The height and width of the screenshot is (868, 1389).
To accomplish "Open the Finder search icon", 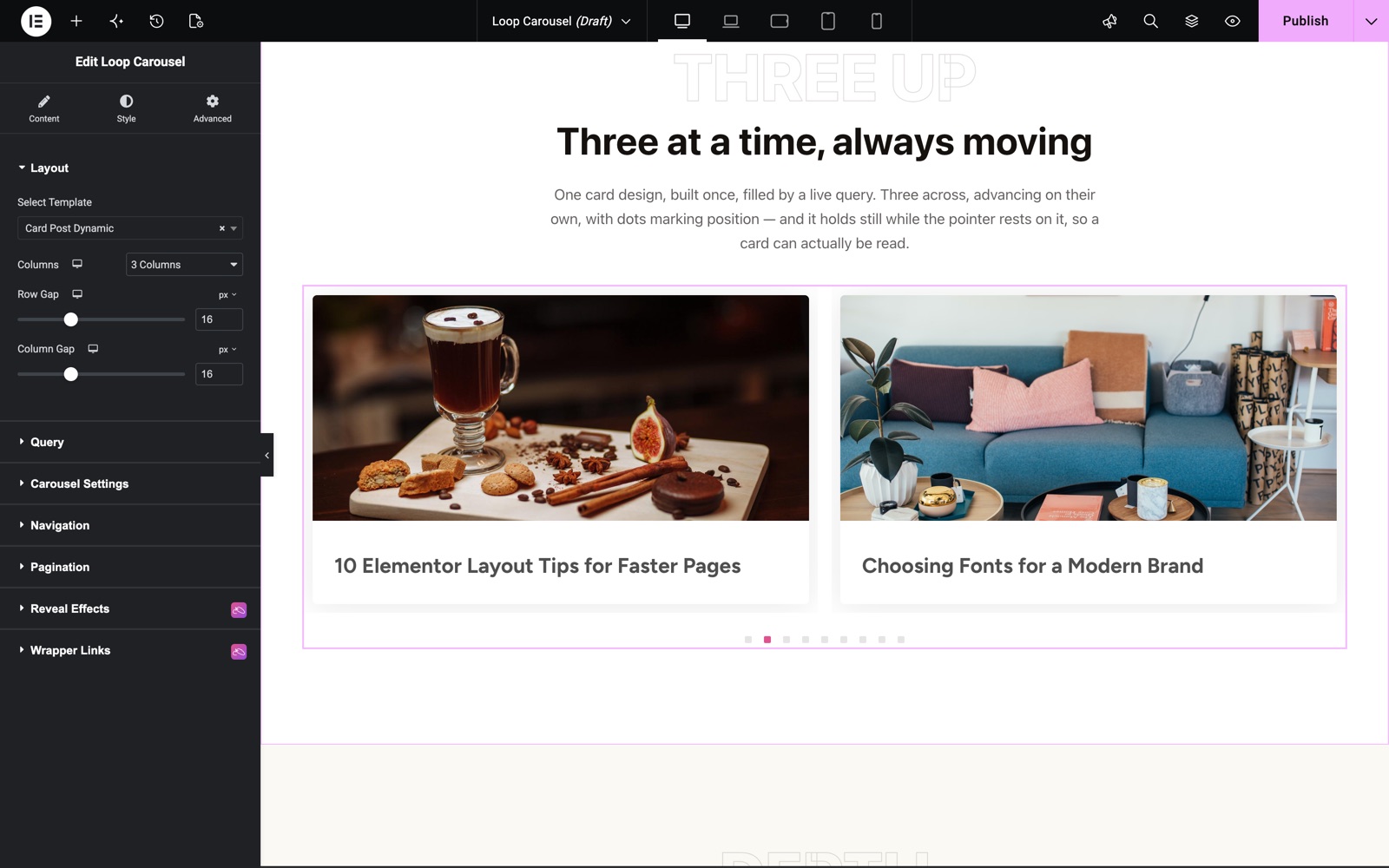I will tap(1150, 21).
